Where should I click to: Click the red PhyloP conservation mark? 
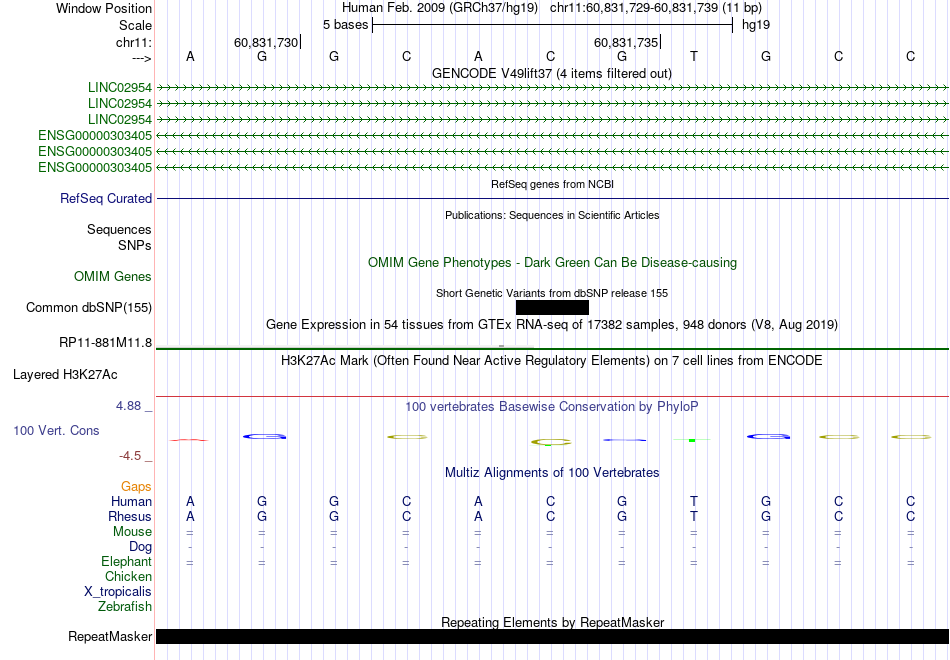click(189, 440)
